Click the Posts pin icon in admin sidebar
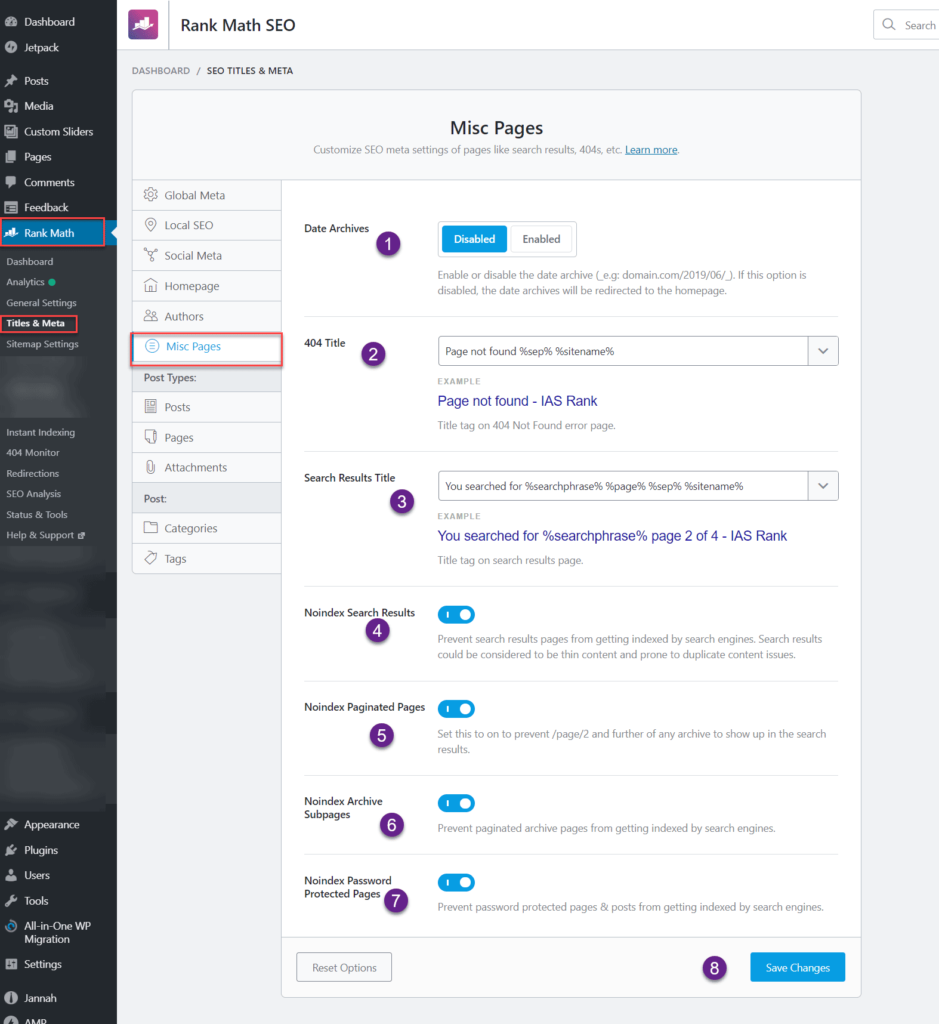This screenshot has width=939, height=1024. click(x=11, y=81)
